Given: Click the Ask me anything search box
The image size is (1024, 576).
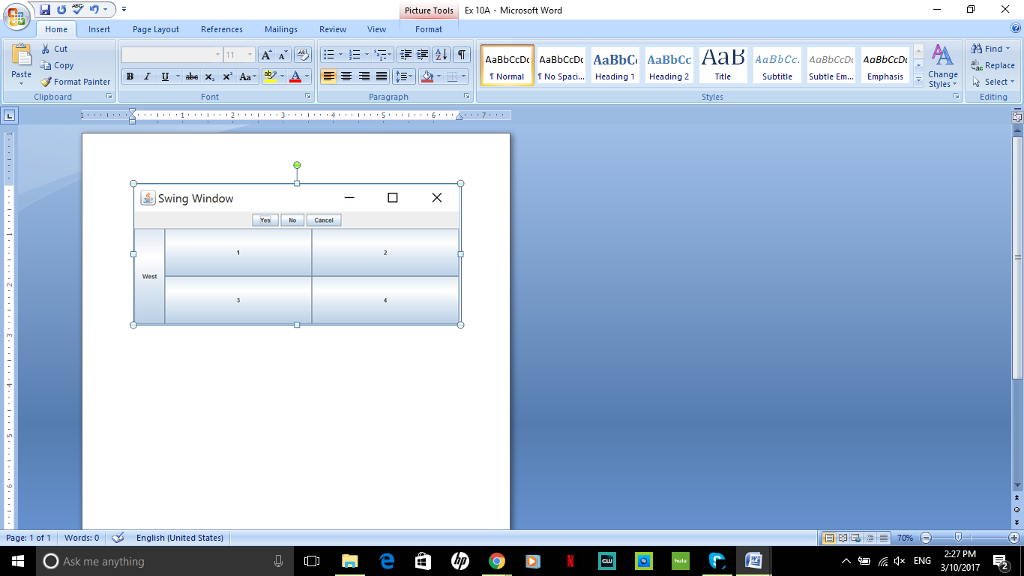Looking at the screenshot, I should (150, 560).
